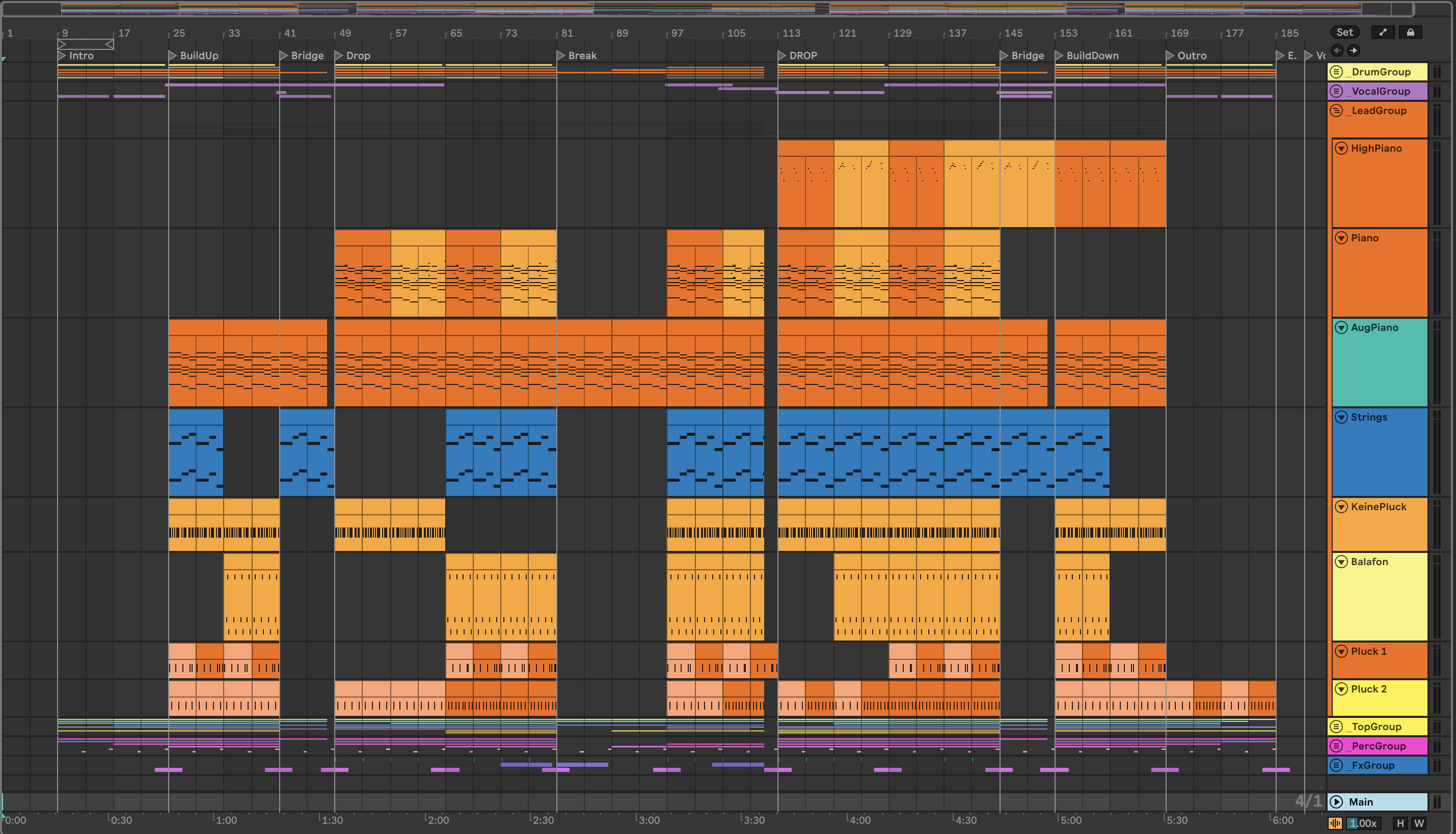The width and height of the screenshot is (1456, 834).
Task: Click bar number 65 in the beat ruler
Action: coord(456,33)
